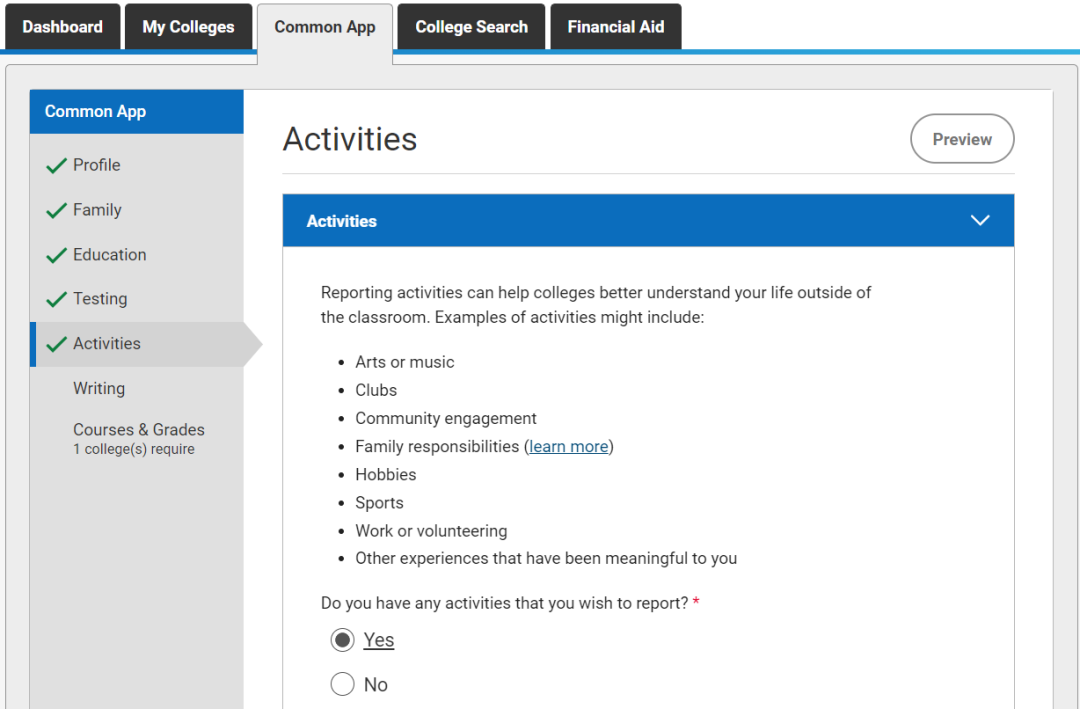Open the Writing section in sidebar
1080x709 pixels.
pos(99,389)
